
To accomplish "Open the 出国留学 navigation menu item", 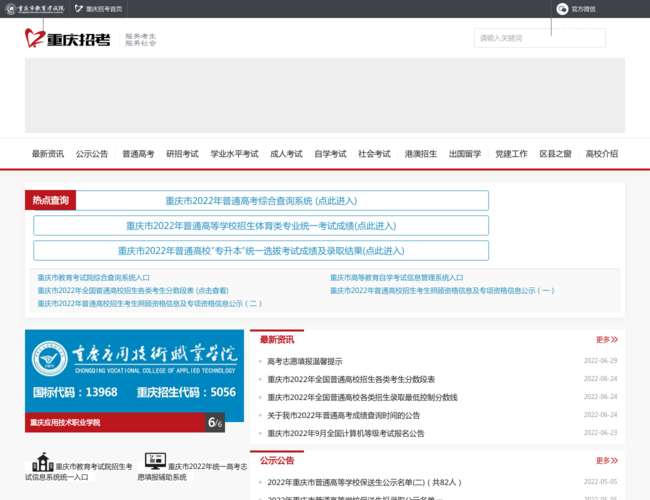I will click(x=465, y=154).
